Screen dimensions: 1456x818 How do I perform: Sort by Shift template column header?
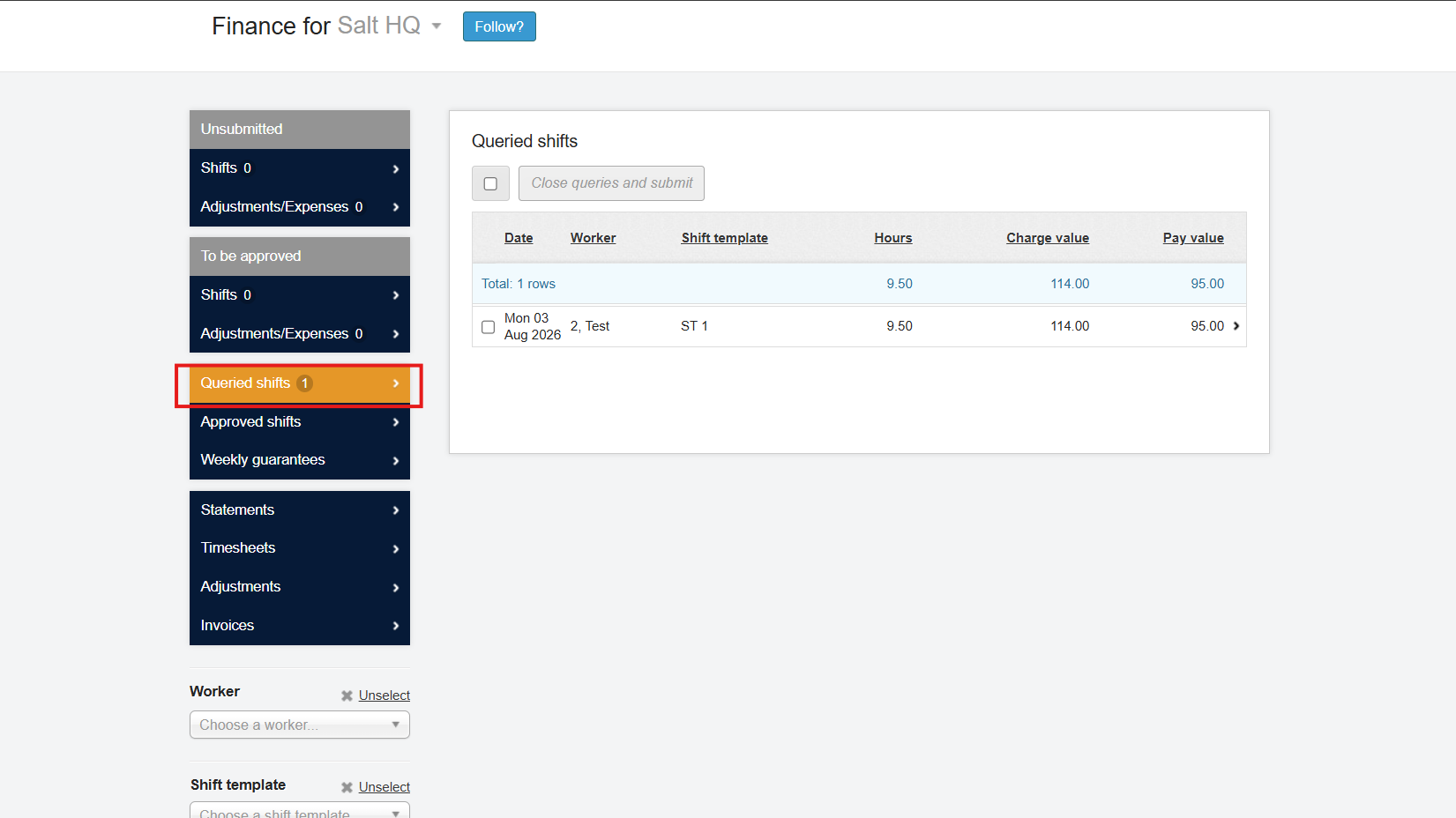coord(724,238)
